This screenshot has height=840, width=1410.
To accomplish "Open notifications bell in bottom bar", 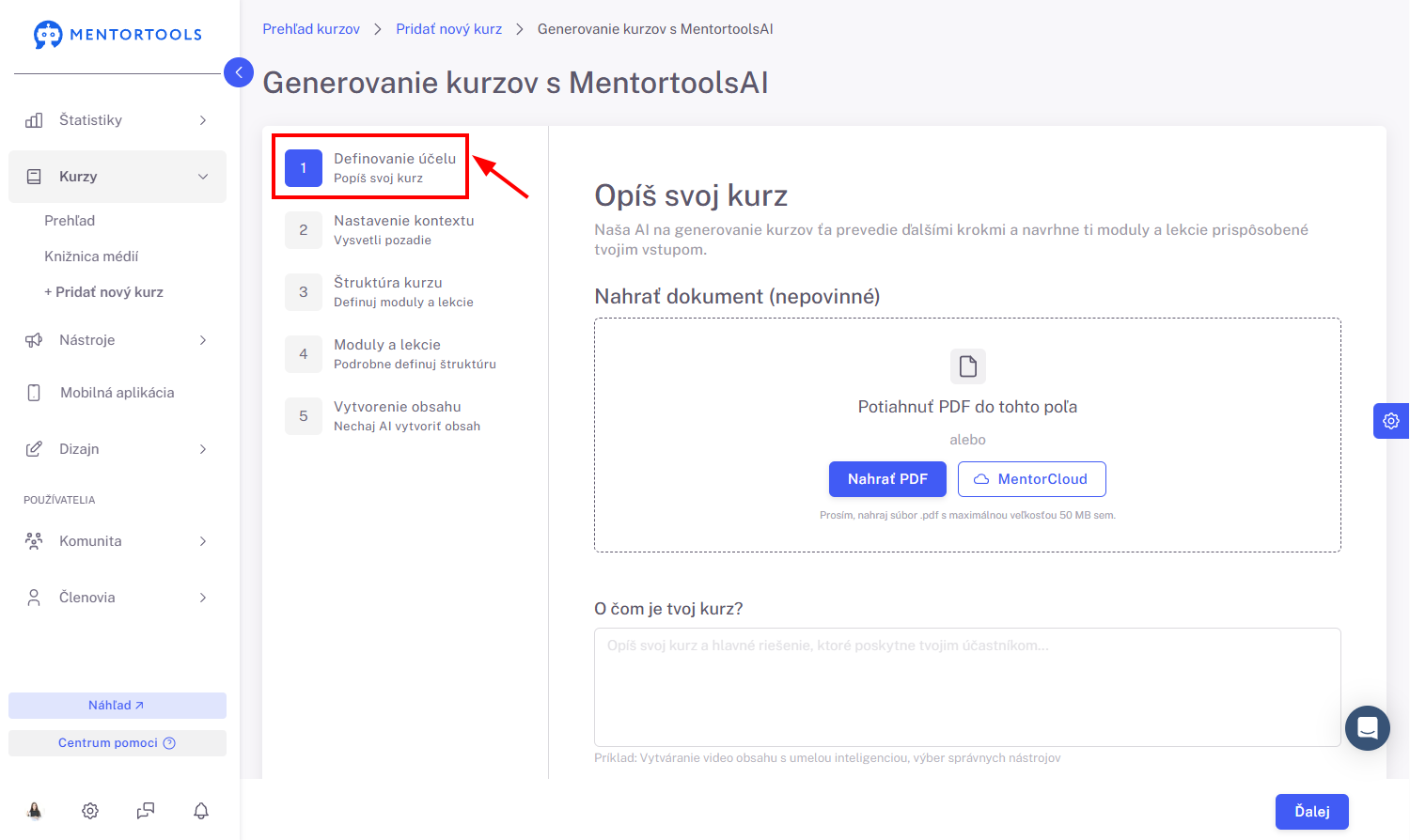I will coord(201,810).
